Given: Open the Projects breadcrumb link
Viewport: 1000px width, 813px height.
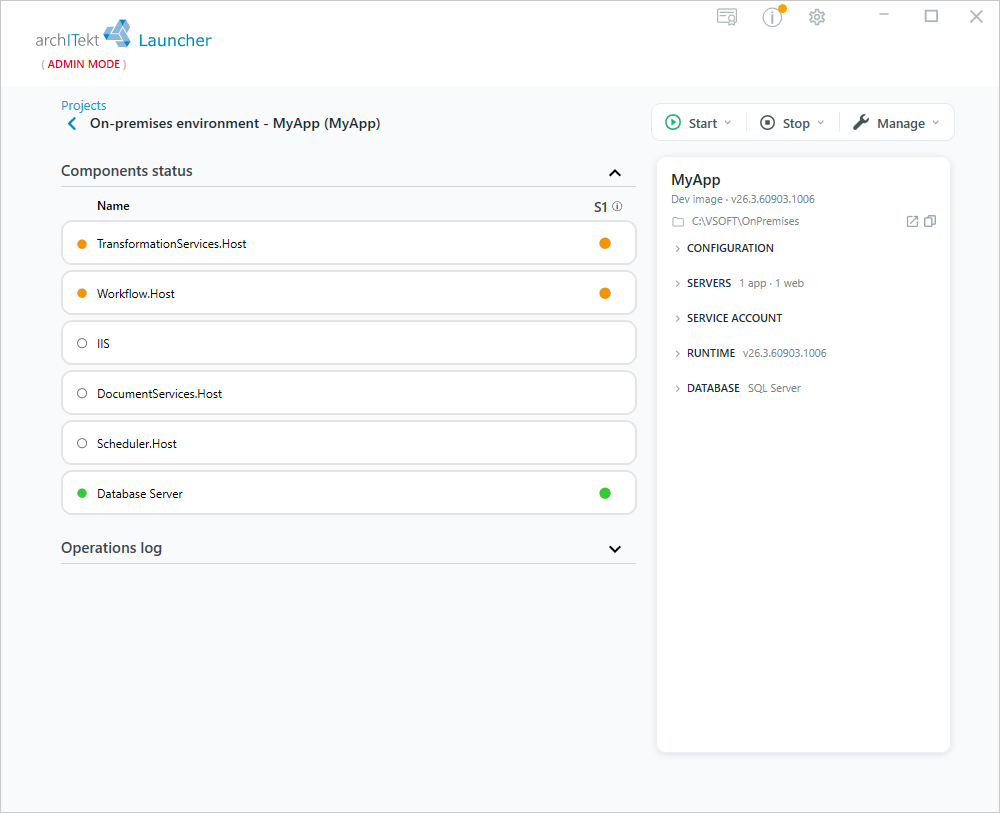Looking at the screenshot, I should (x=84, y=105).
